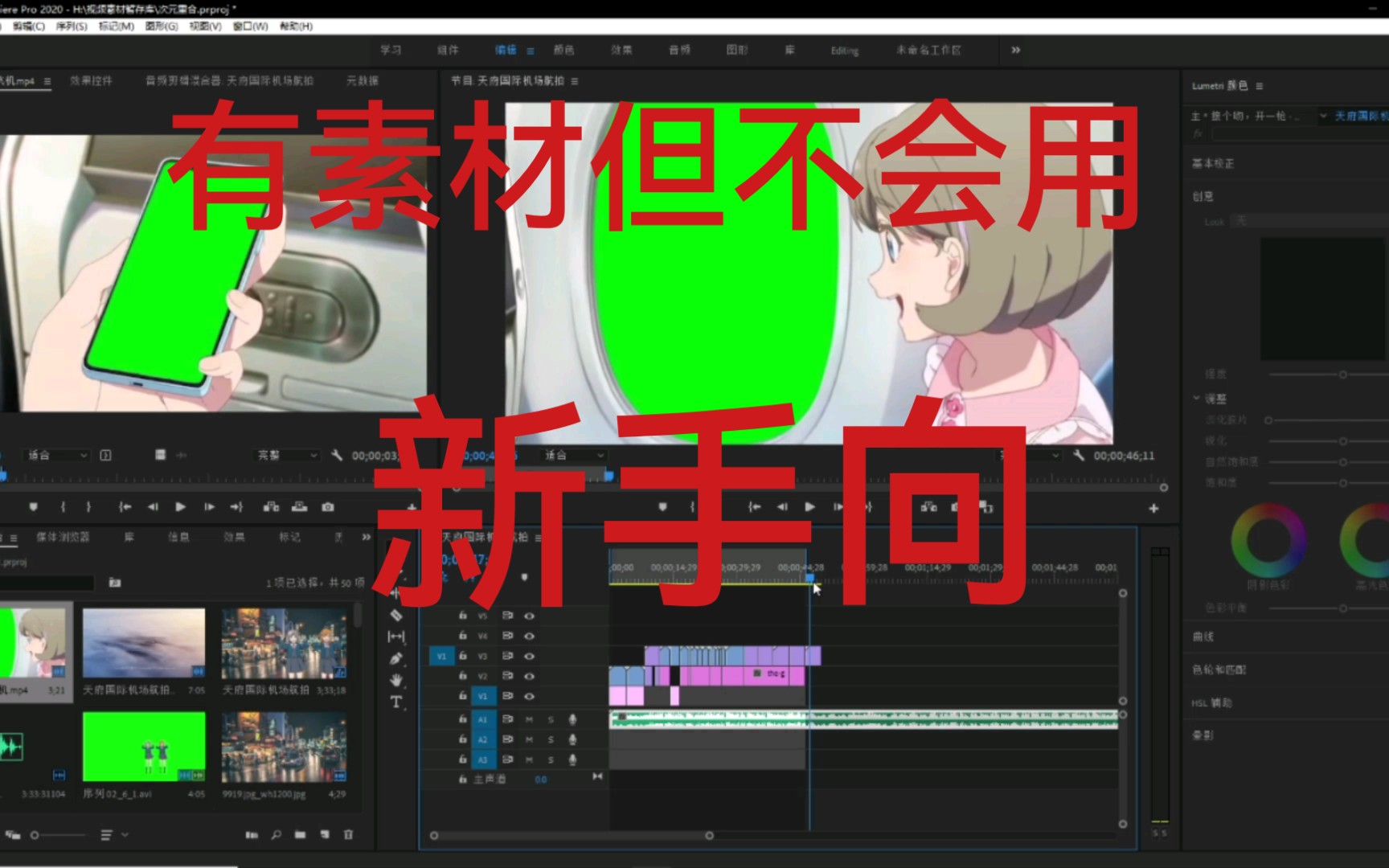Add marker in source monitor
Viewport: 1389px width, 868px height.
[33, 507]
